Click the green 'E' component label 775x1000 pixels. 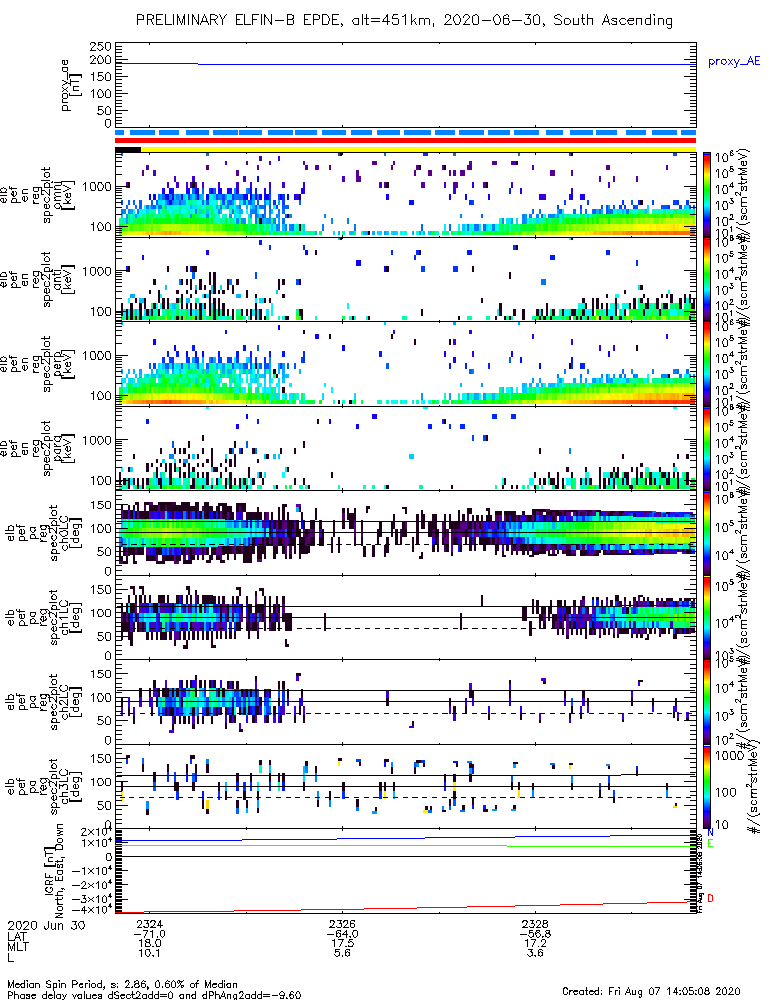710,844
